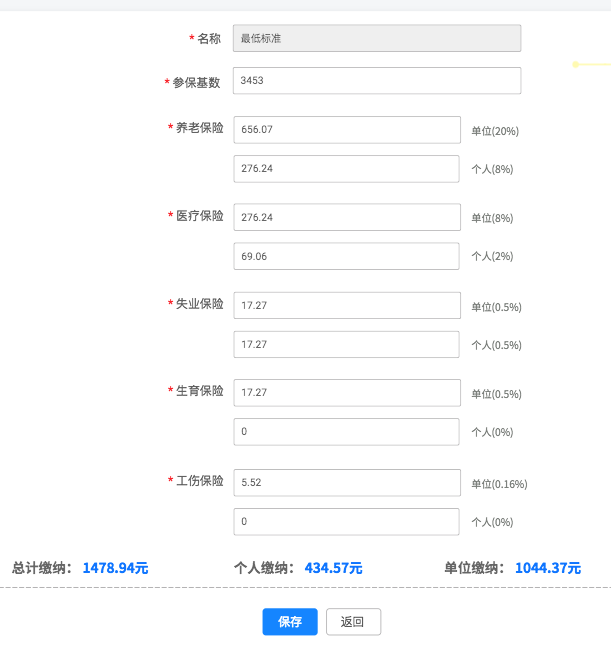This screenshot has width=611, height=657.
Task: Click the 返回 button
Action: coord(353,622)
